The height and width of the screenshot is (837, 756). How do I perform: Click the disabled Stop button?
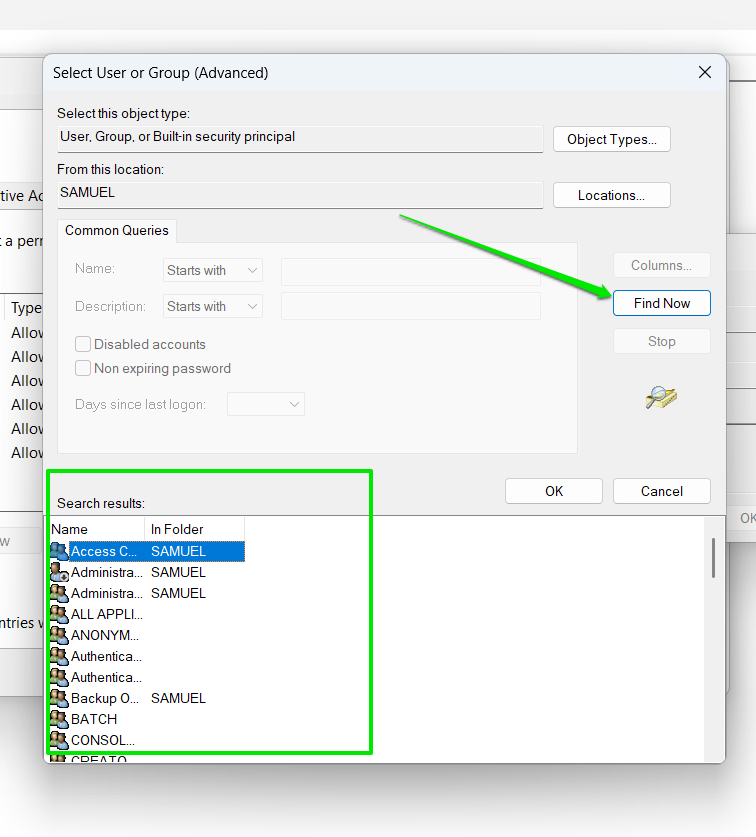(662, 341)
